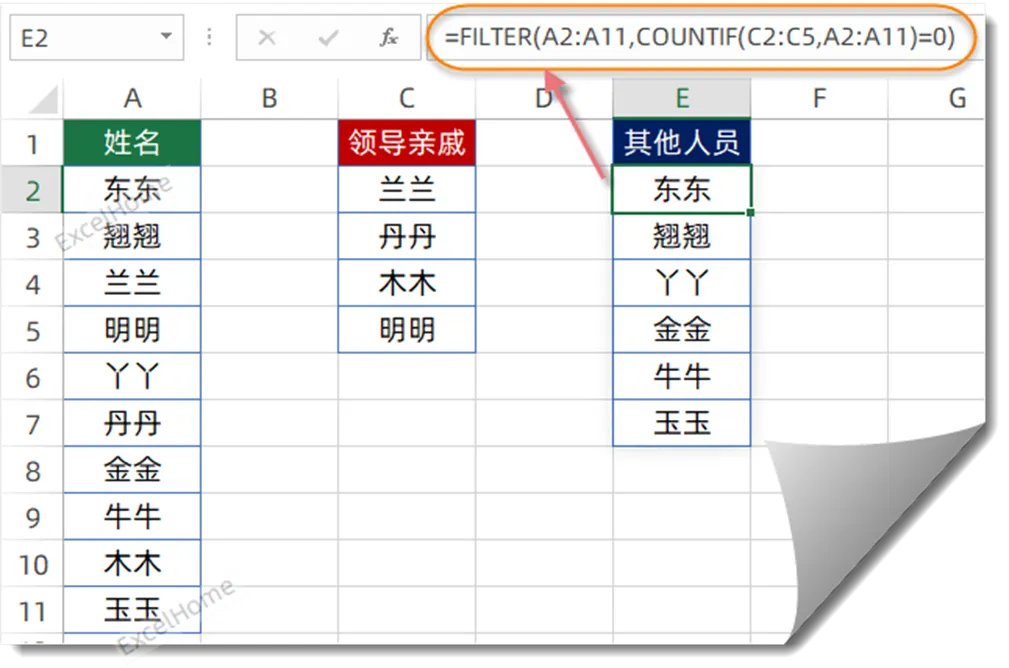Select cell E7 containing 玉玉
Image resolution: width=1009 pixels, height=668 pixels.
[681, 423]
